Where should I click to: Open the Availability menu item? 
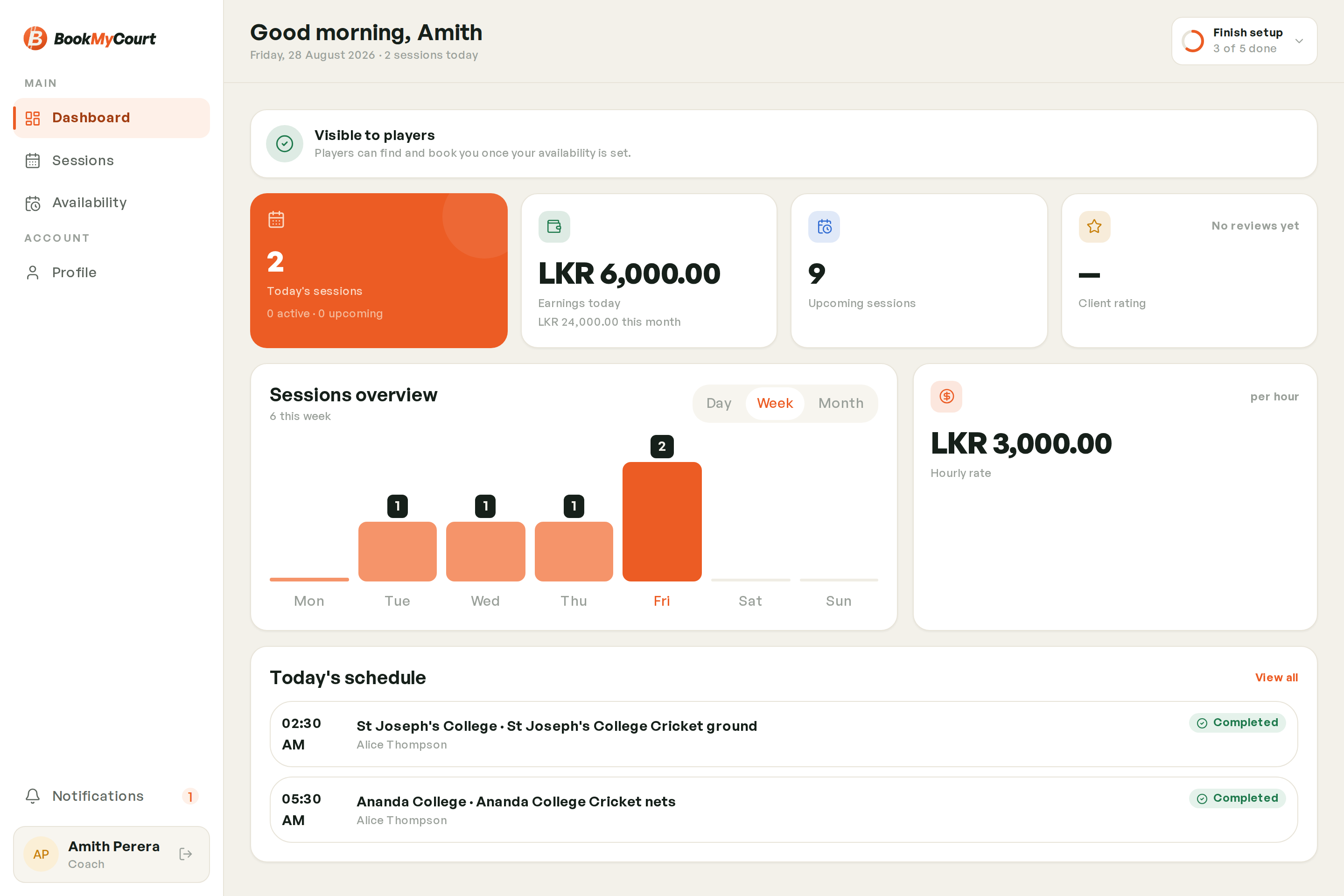(112, 203)
